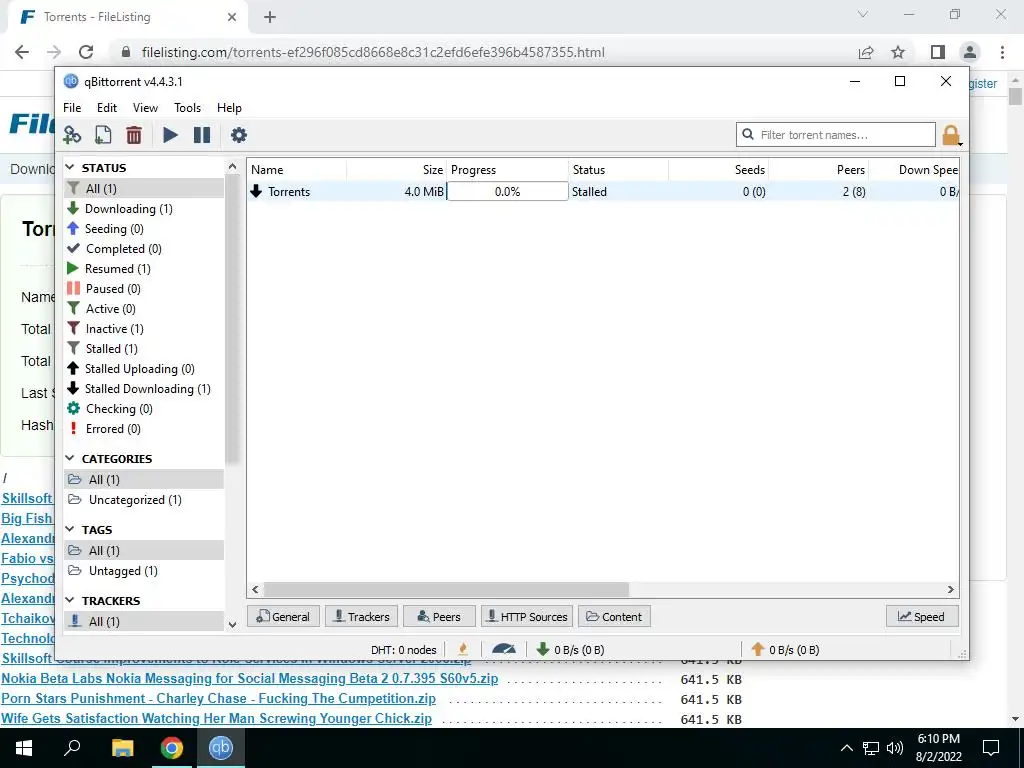Screen dimensions: 1024x768
Task: Open the Edit menu
Action: point(107,108)
